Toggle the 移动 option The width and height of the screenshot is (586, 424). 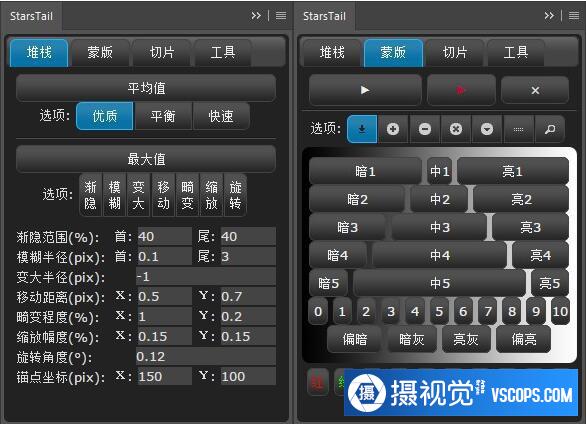(163, 195)
